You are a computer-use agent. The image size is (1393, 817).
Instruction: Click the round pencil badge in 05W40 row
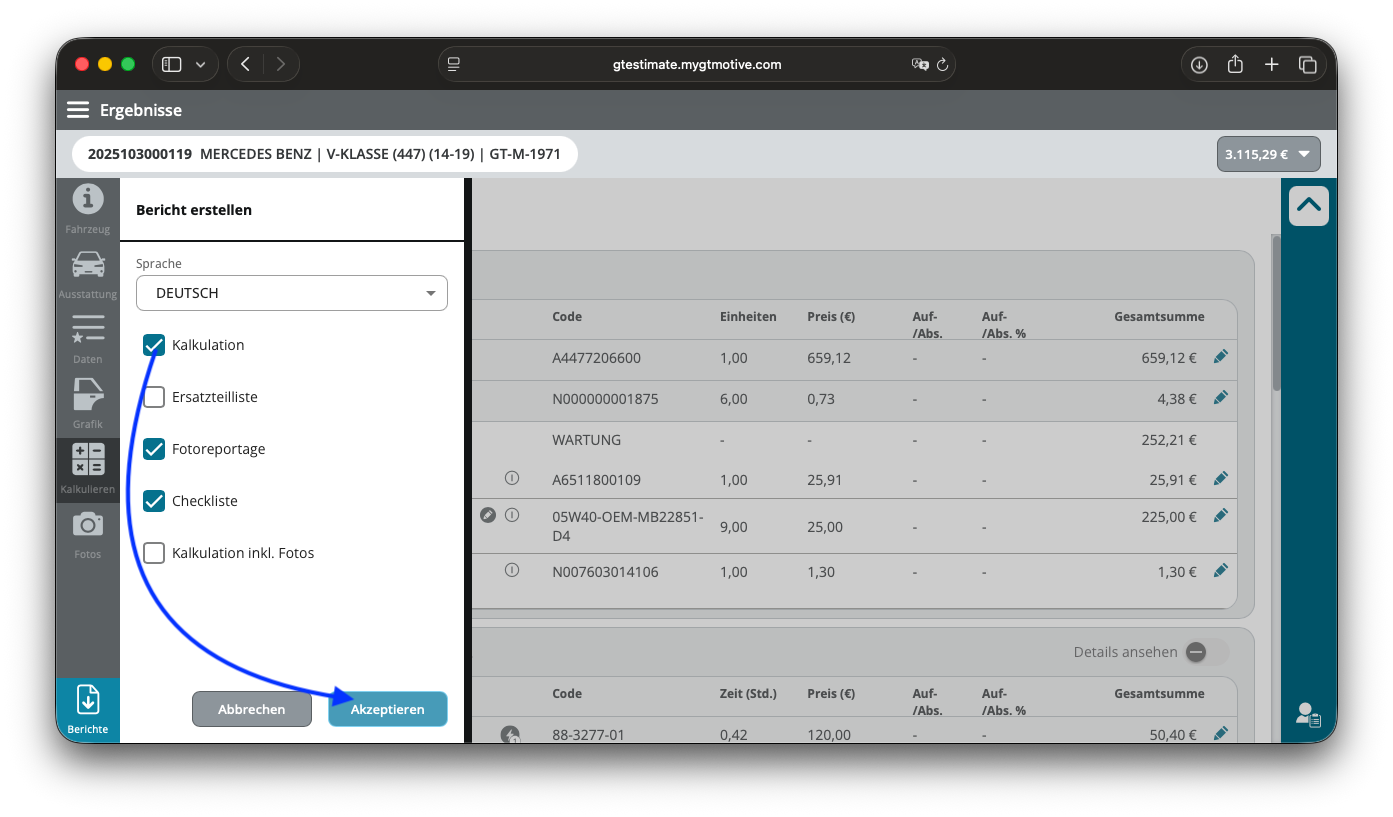click(x=487, y=515)
